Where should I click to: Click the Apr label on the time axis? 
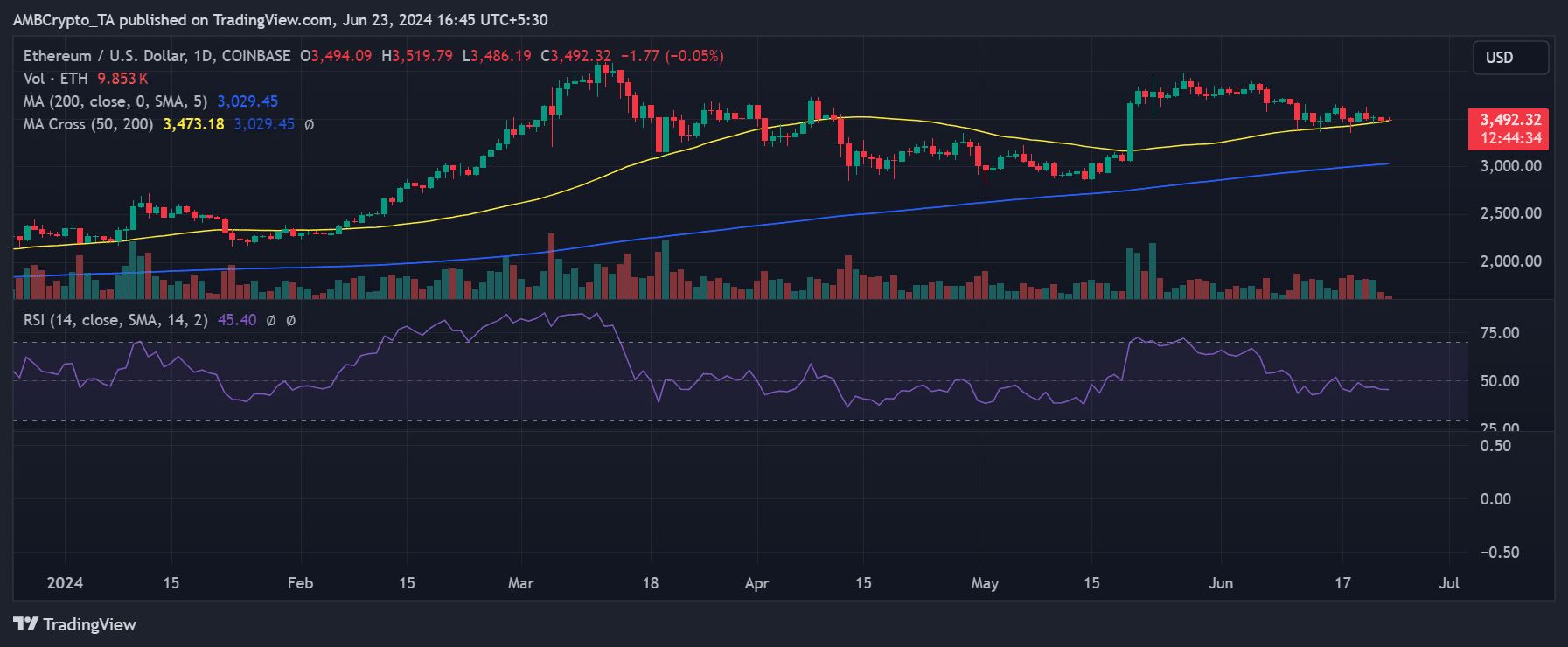(x=756, y=583)
